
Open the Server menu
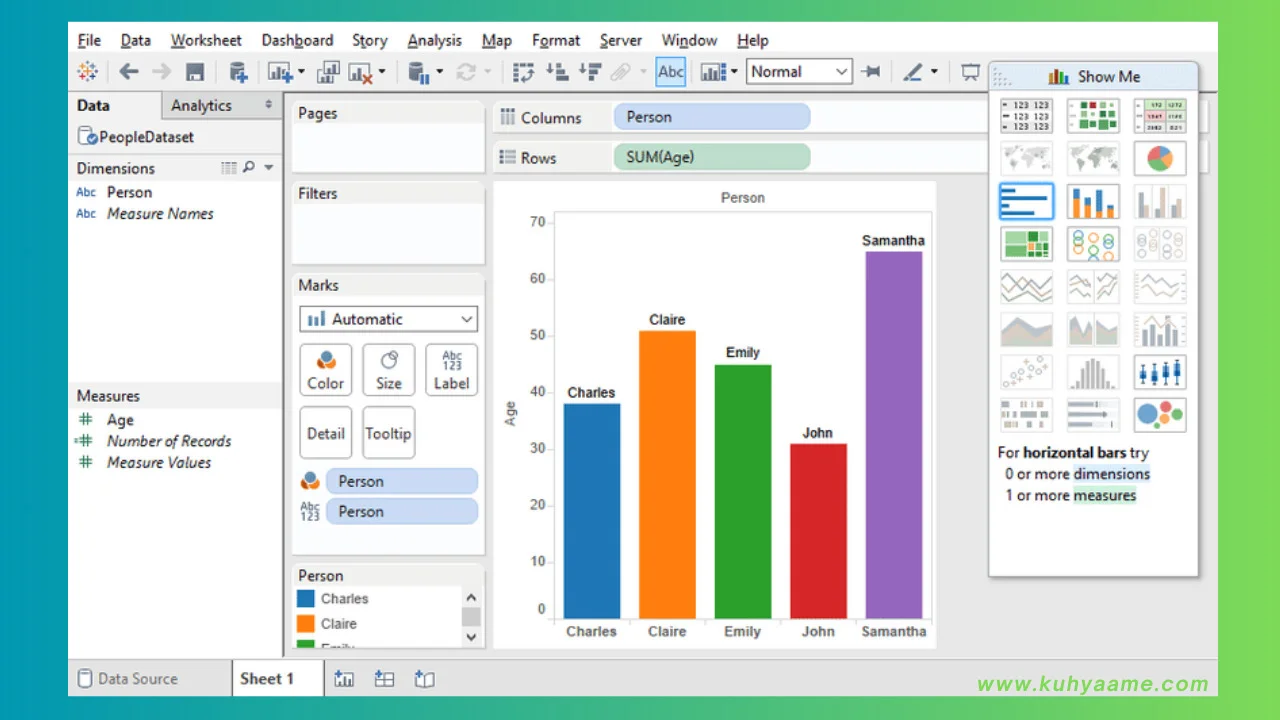[x=621, y=40]
